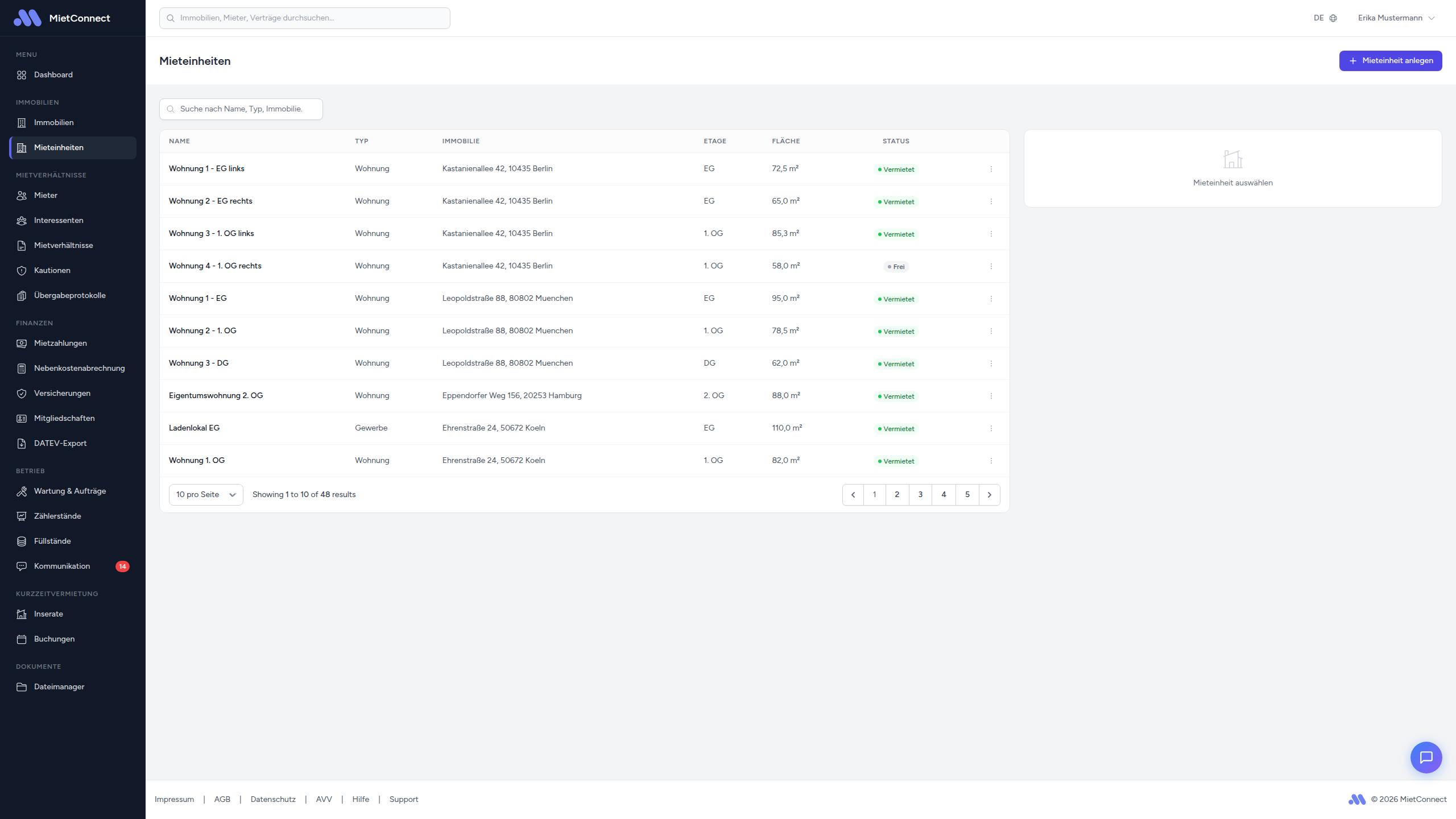Open three-dot menu for Ladenlokal EG row

coord(991,428)
